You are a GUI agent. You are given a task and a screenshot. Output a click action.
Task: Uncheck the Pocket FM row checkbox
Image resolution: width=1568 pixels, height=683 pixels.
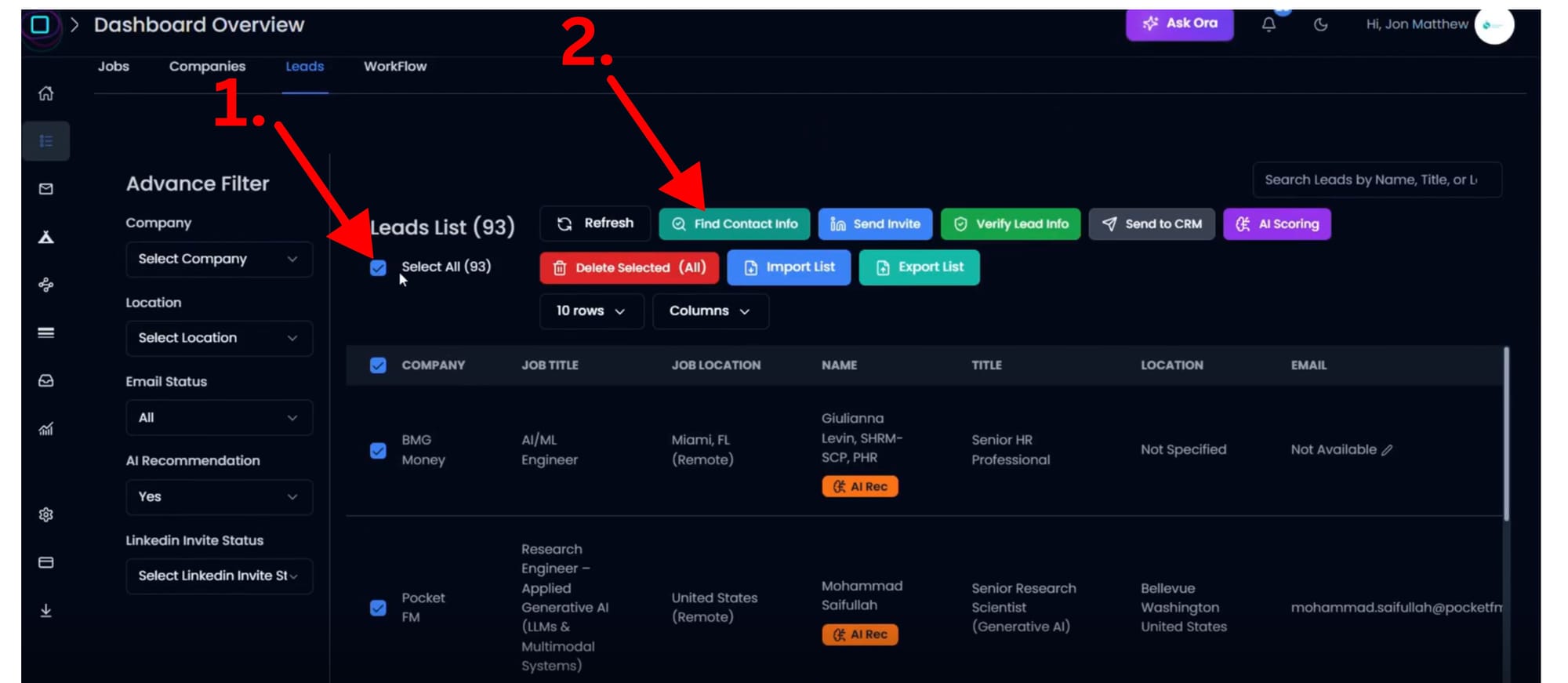tap(378, 609)
